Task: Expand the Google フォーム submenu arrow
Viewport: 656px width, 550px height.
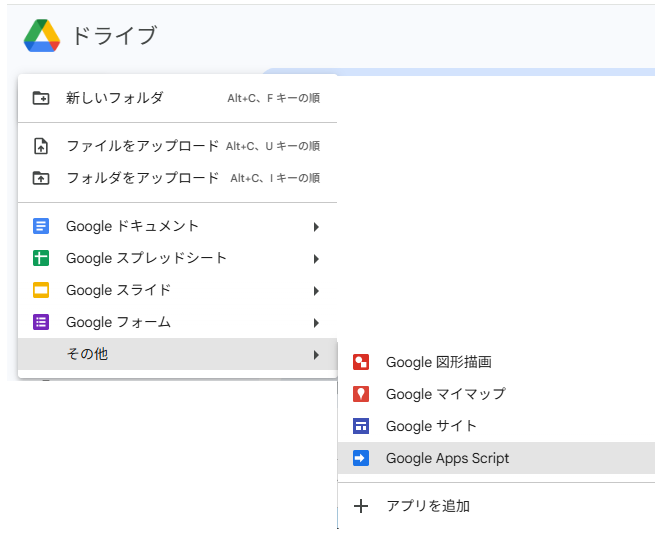Action: pyautogui.click(x=316, y=323)
